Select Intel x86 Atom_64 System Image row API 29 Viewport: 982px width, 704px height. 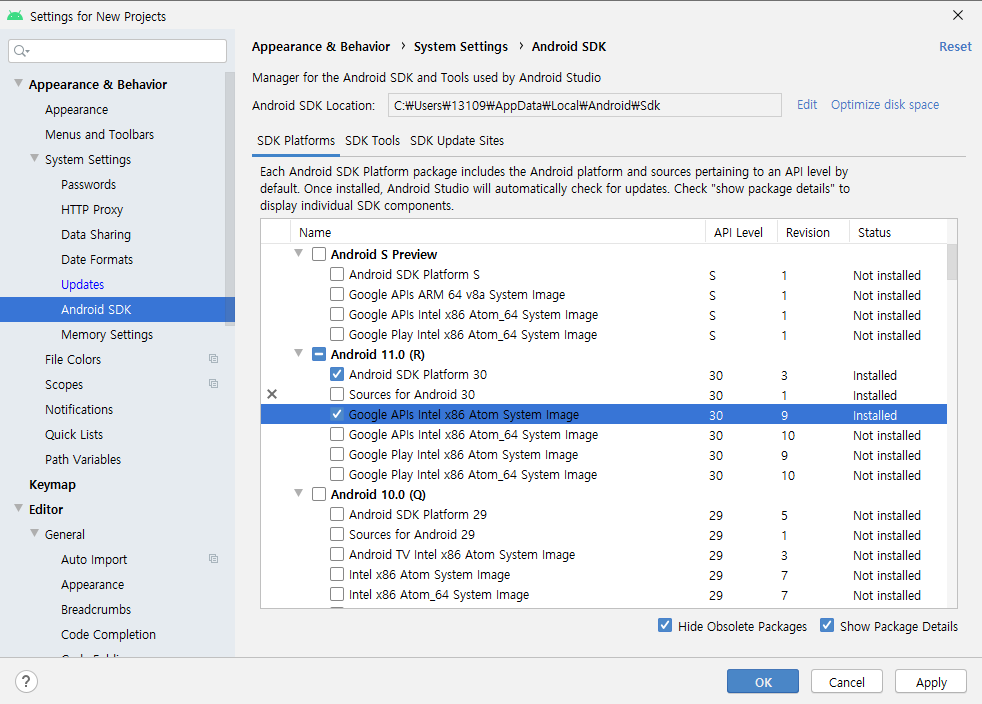(x=604, y=595)
